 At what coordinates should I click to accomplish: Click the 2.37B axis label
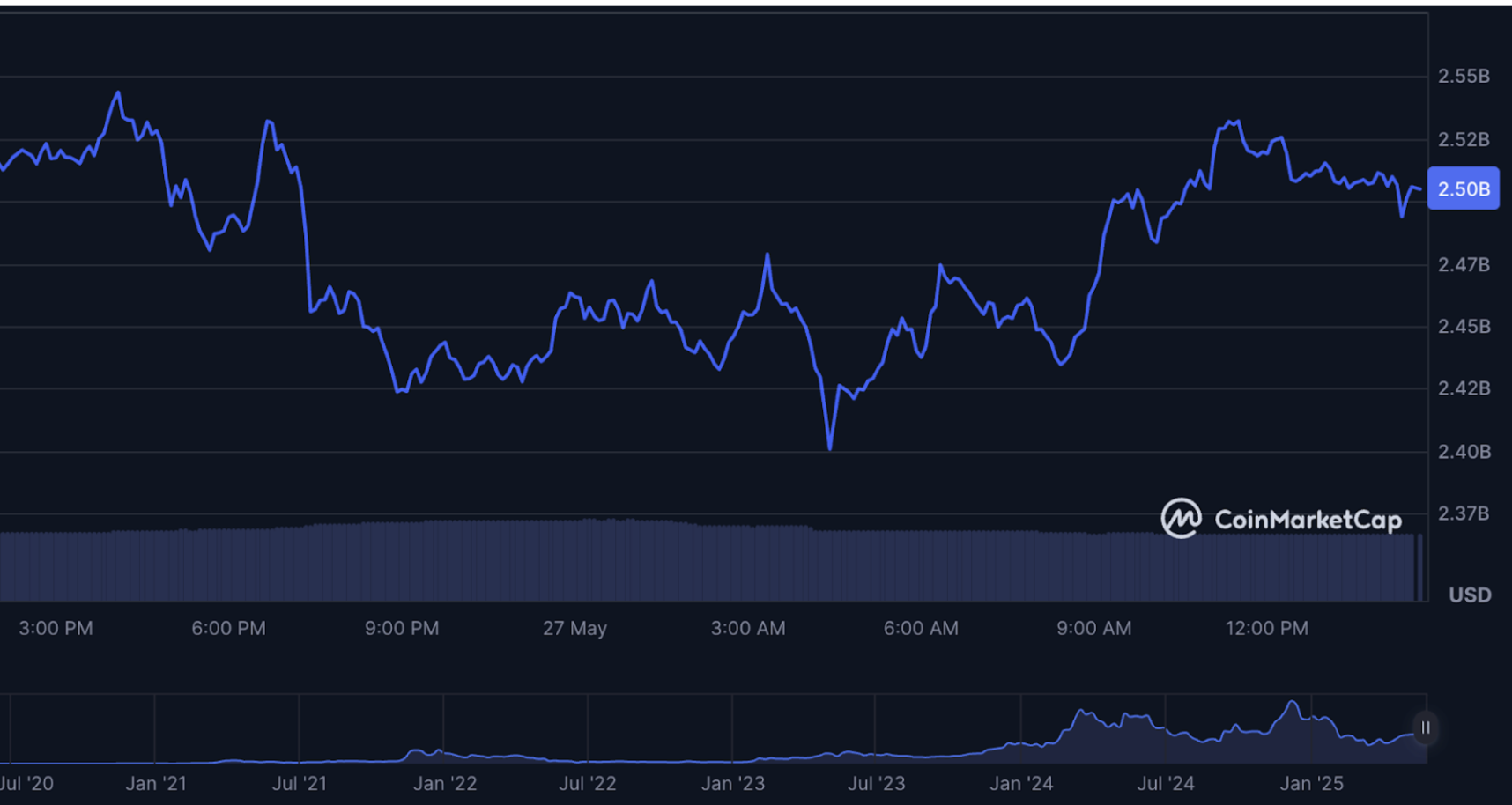pyautogui.click(x=1464, y=513)
